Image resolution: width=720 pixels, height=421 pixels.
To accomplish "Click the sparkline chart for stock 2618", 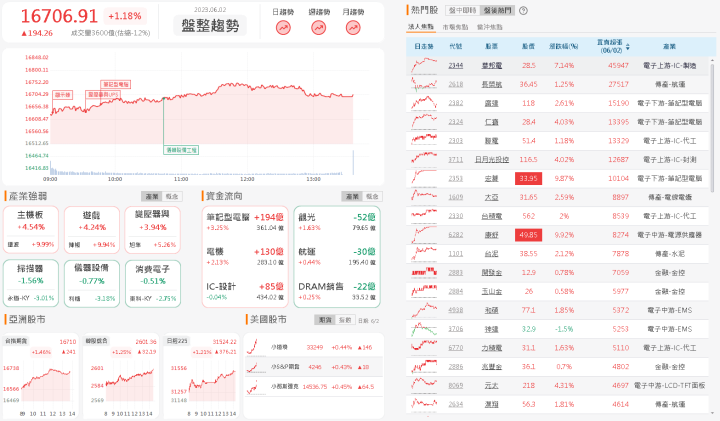I will tap(424, 84).
